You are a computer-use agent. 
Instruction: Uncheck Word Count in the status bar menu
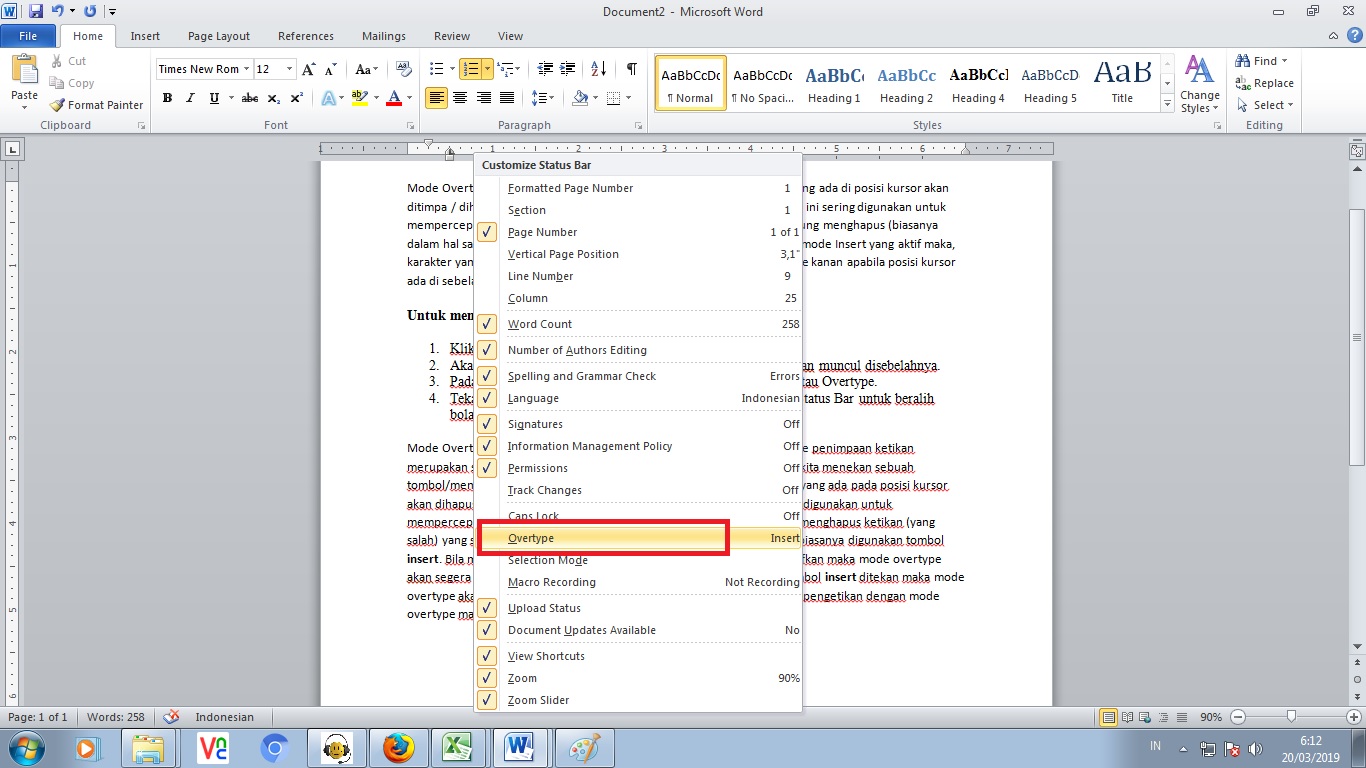540,324
